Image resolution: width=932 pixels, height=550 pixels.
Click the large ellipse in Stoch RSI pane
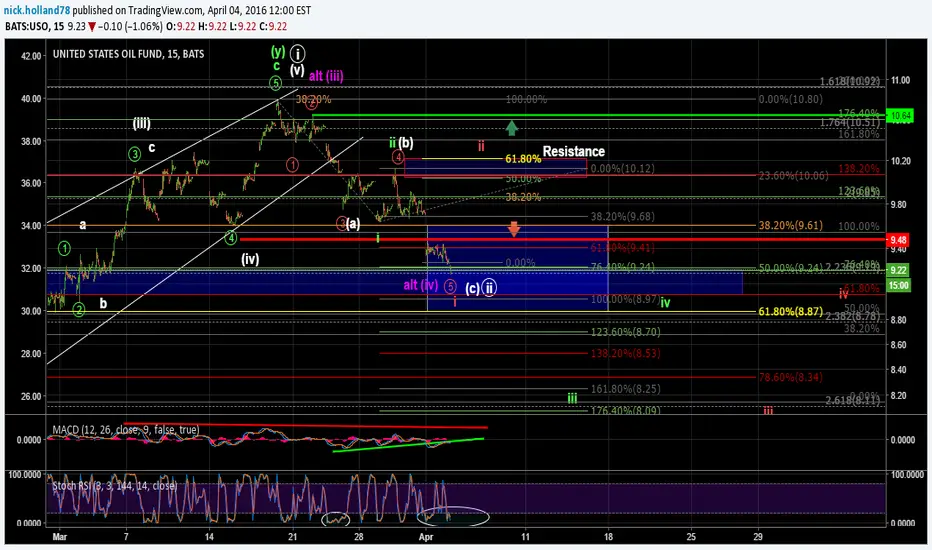coord(453,516)
